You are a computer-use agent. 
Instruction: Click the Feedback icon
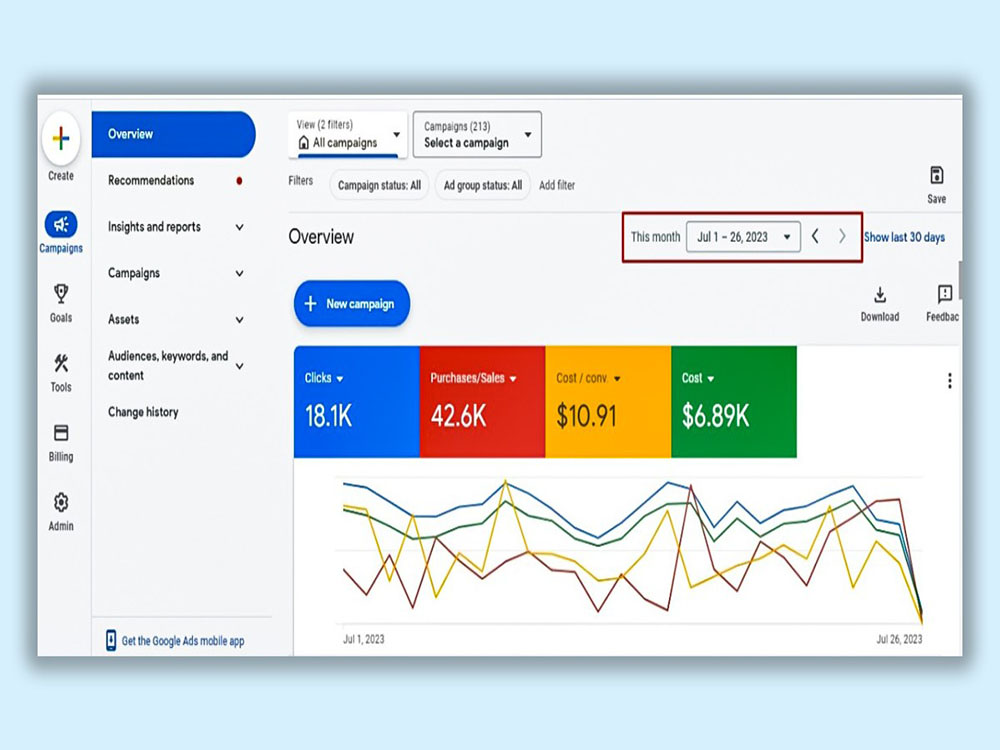[945, 294]
